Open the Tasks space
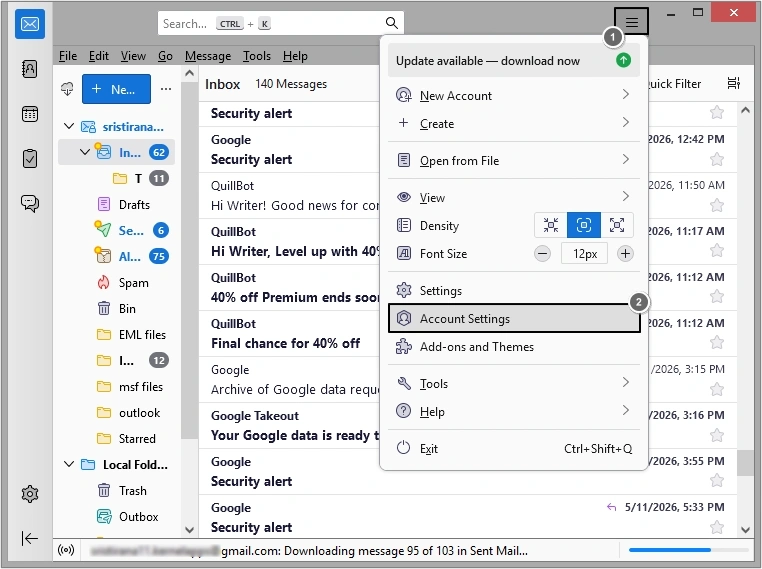The width and height of the screenshot is (762, 569). [x=30, y=158]
